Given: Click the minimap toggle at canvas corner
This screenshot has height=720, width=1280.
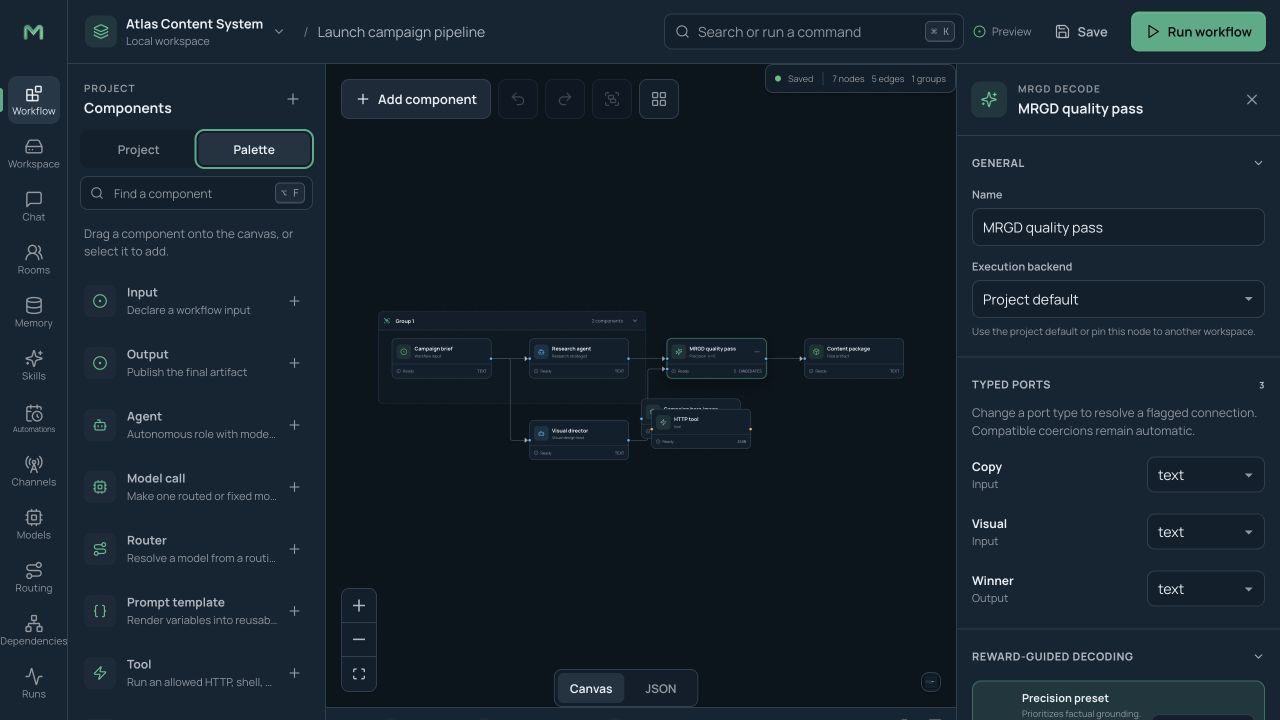Looking at the screenshot, I should coord(931,682).
